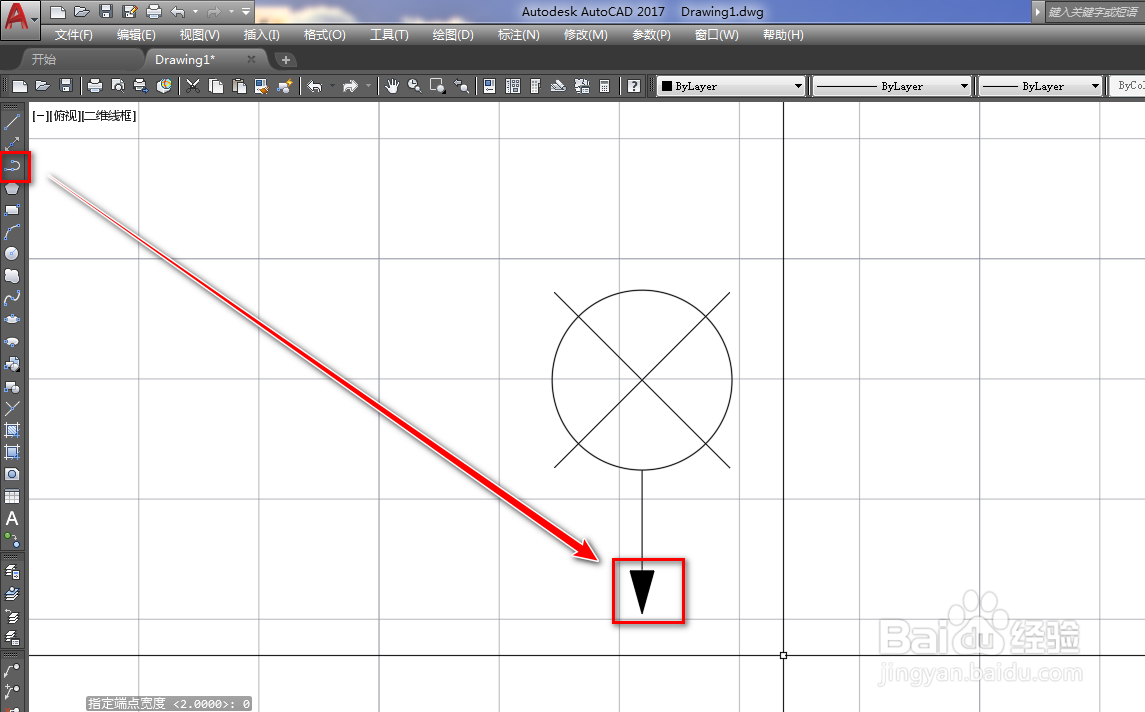Click Cut in the standard toolbar

(193, 86)
